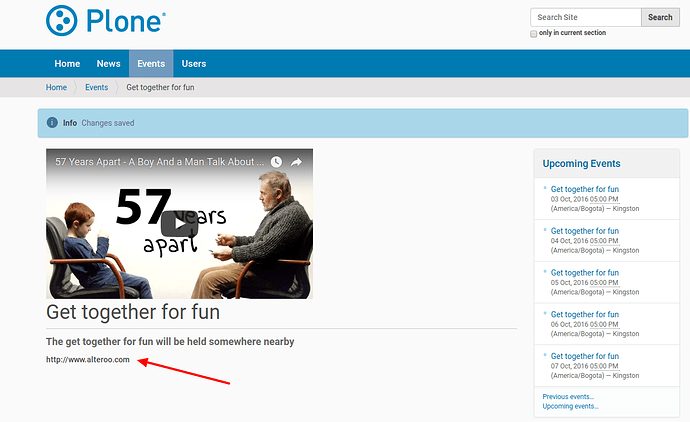Viewport: 690px width, 422px height.
Task: Toggle the 'only in current section' checkbox
Action: click(x=534, y=33)
